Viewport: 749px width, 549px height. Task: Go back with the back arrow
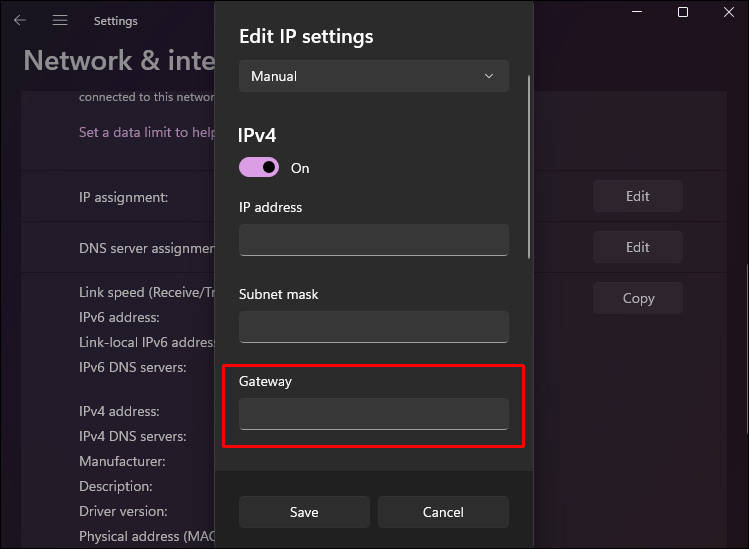pos(20,20)
